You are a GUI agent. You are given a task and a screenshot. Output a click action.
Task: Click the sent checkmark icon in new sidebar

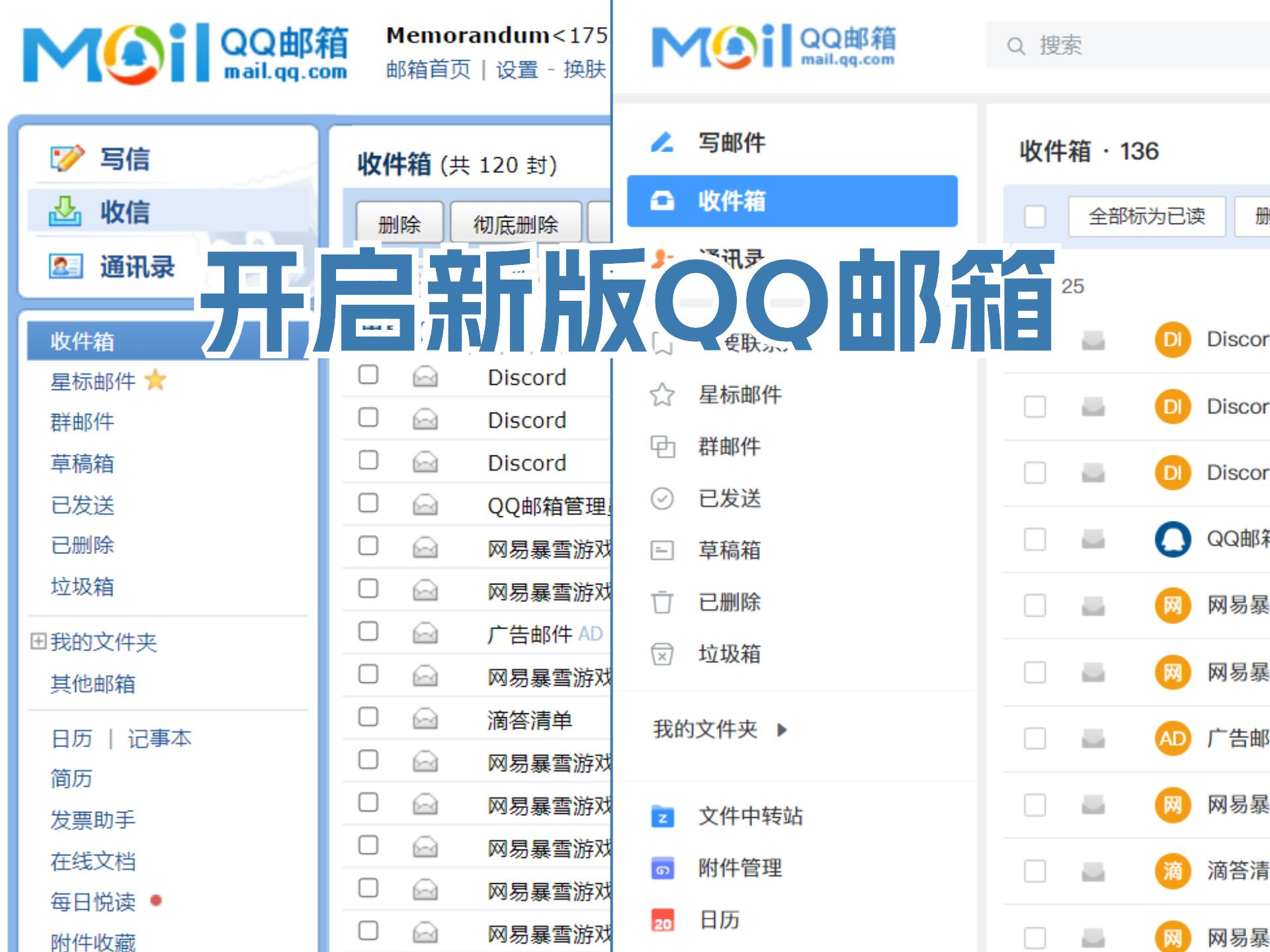[662, 498]
